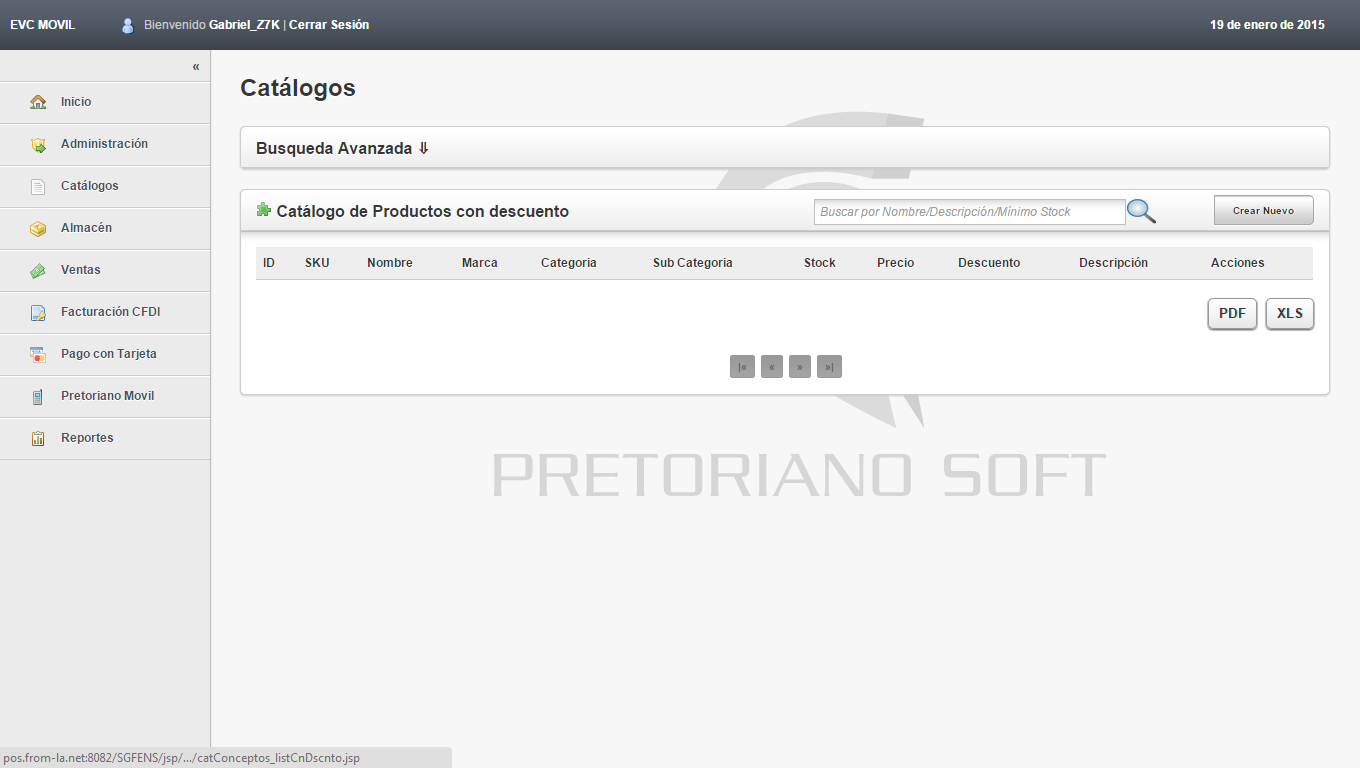Screen dimensions: 1360x768
Task: Click the date 19 de enero de 2015
Action: (1267, 25)
